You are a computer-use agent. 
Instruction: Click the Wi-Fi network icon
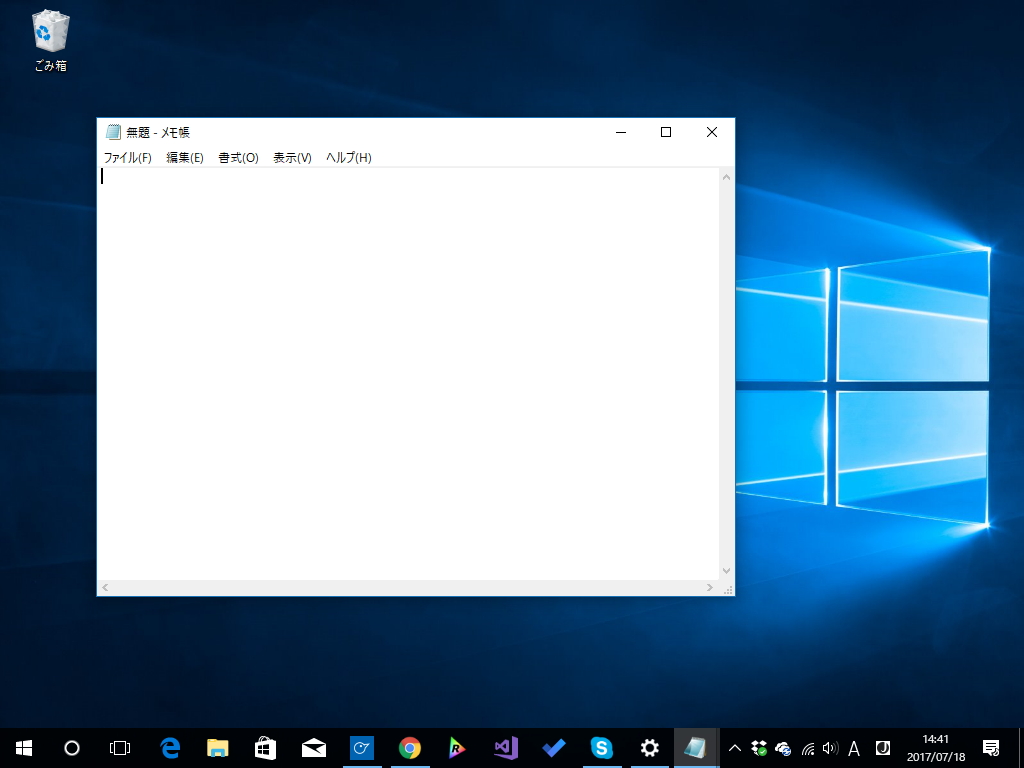tap(807, 748)
